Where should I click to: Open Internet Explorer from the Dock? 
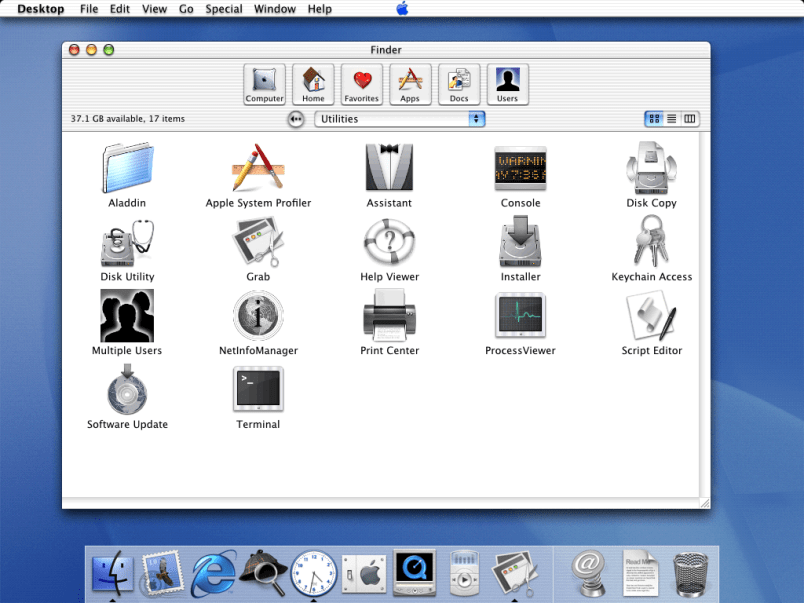pos(213,573)
